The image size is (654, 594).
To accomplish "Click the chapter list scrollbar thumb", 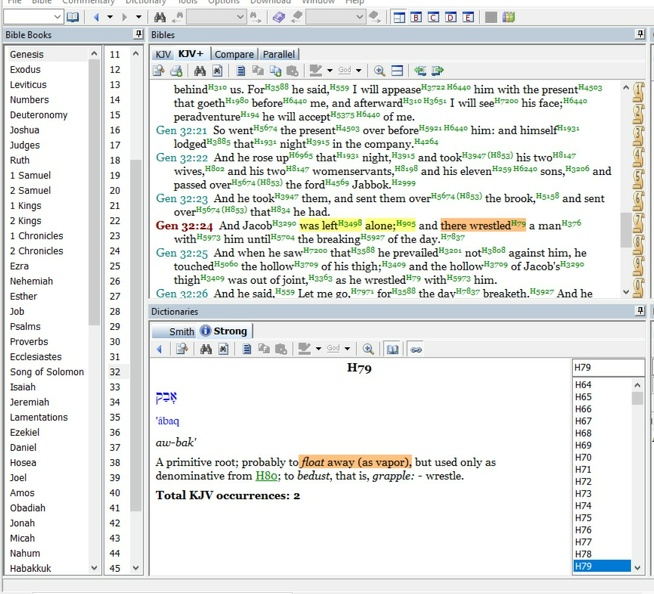I will click(136, 335).
